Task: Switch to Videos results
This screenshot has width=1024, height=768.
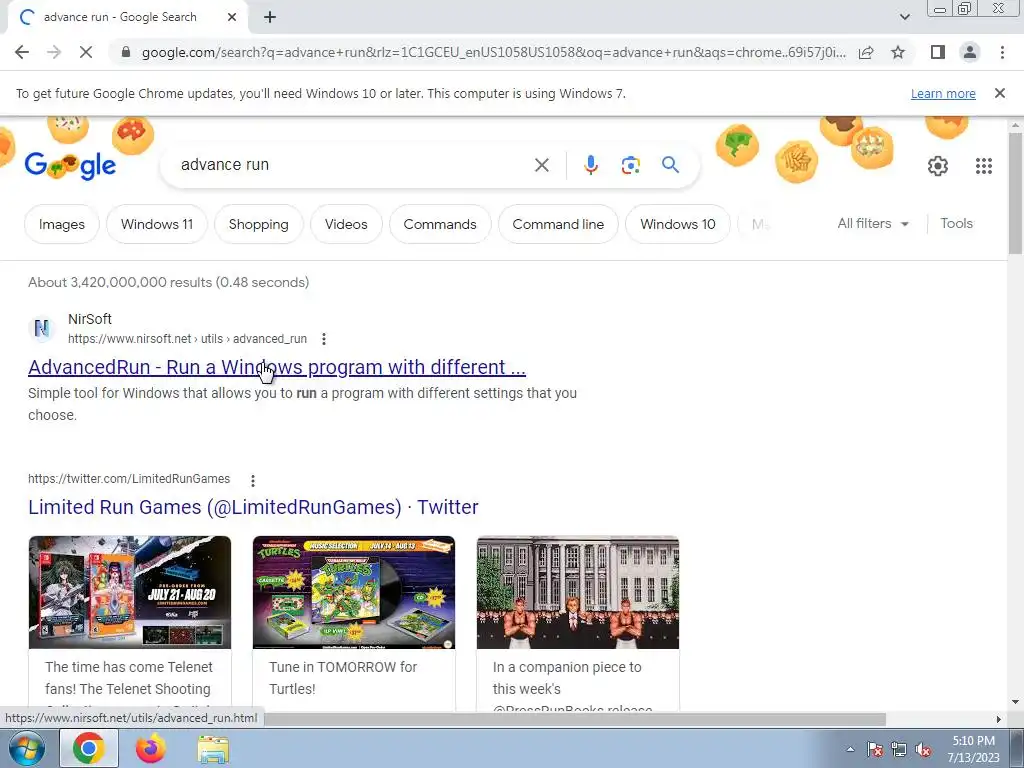Action: click(346, 224)
